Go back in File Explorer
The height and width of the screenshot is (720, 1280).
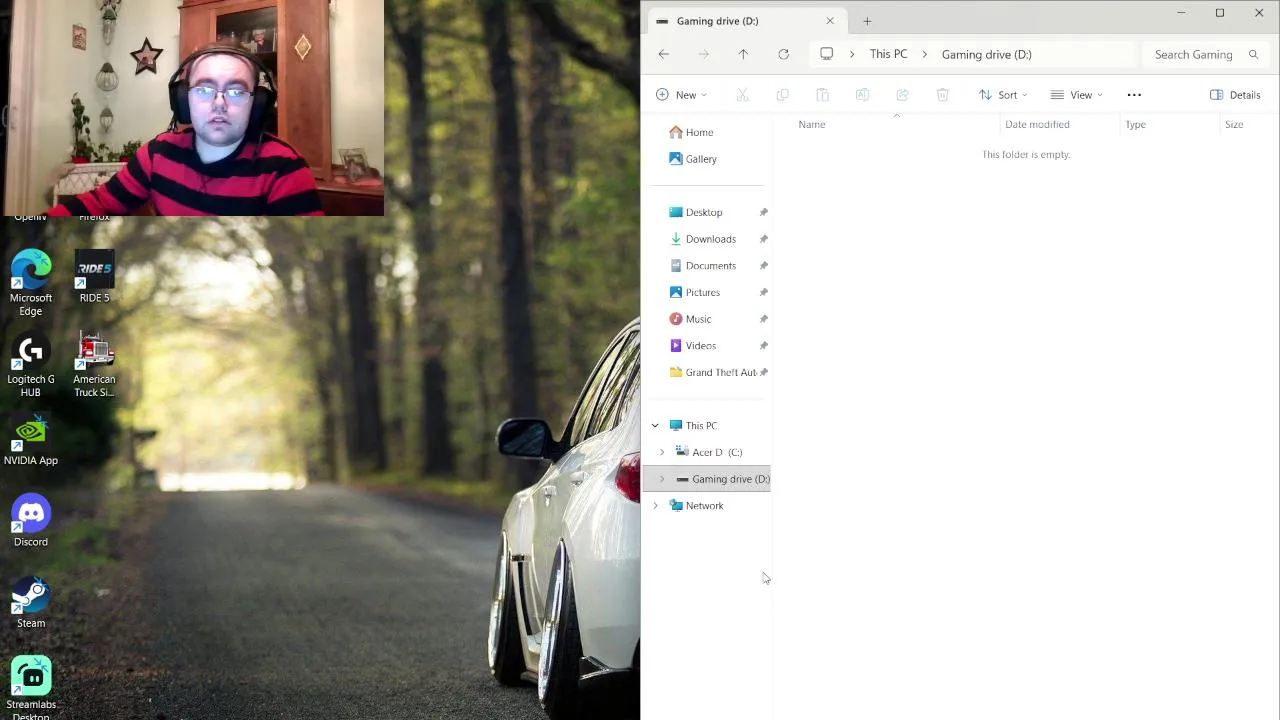[x=664, y=54]
